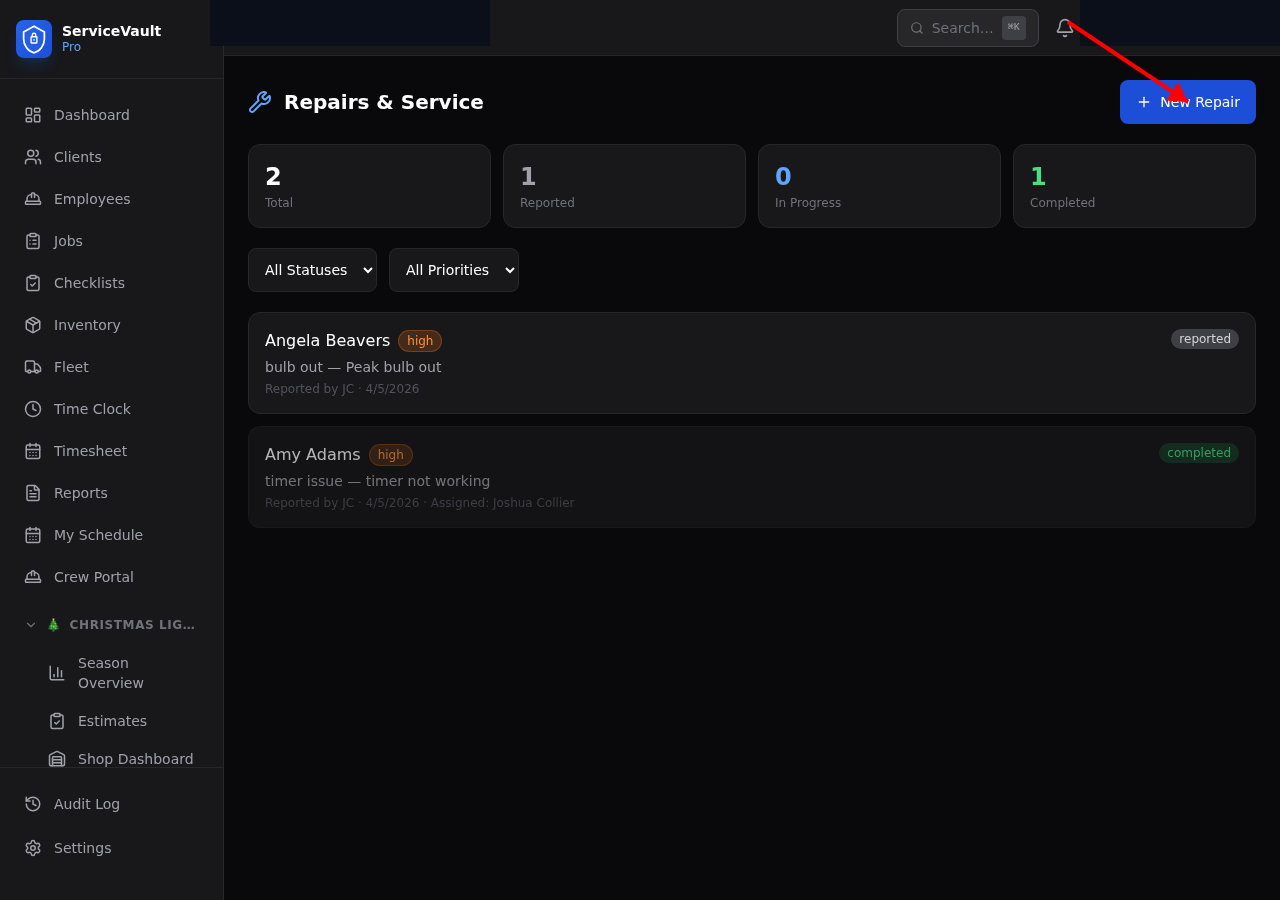Open the Jobs page from sidebar
The width and height of the screenshot is (1280, 900).
tap(68, 241)
